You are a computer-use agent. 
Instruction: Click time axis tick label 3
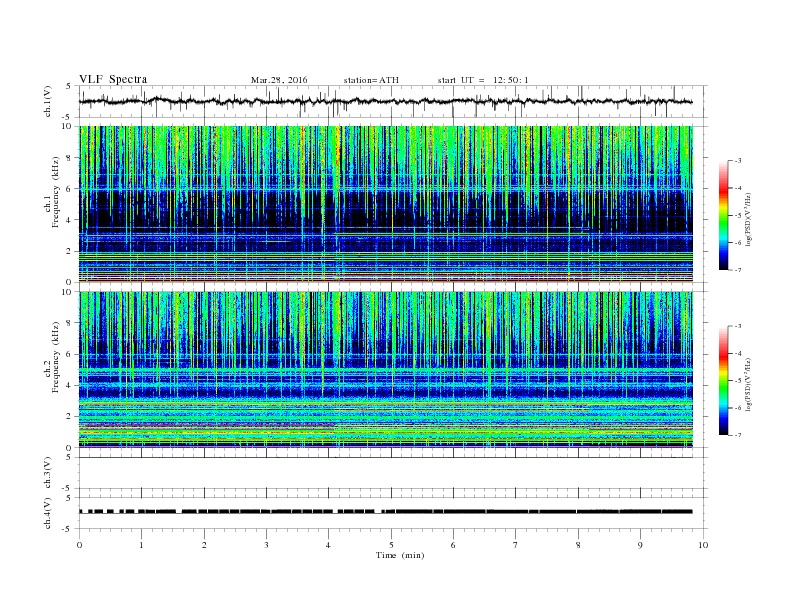tap(267, 545)
